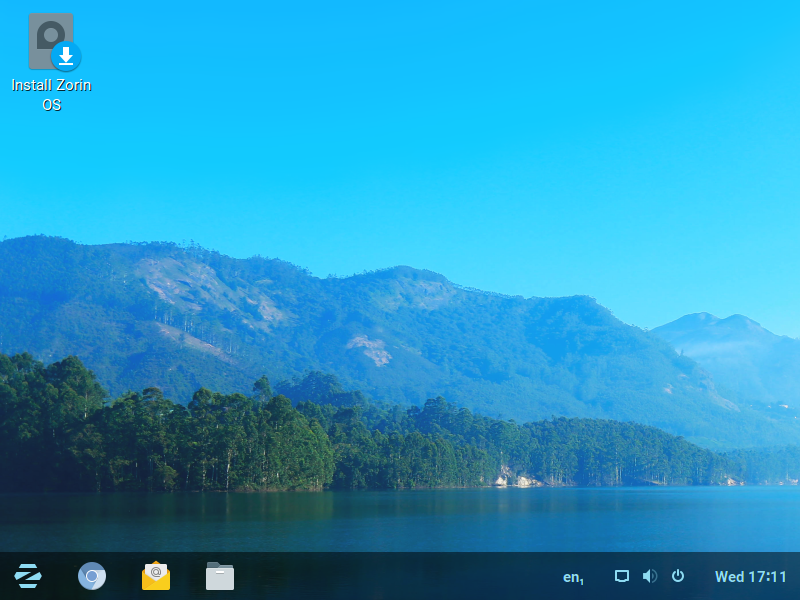800x600 pixels.
Task: Click the display/screen tray icon
Action: [622, 576]
